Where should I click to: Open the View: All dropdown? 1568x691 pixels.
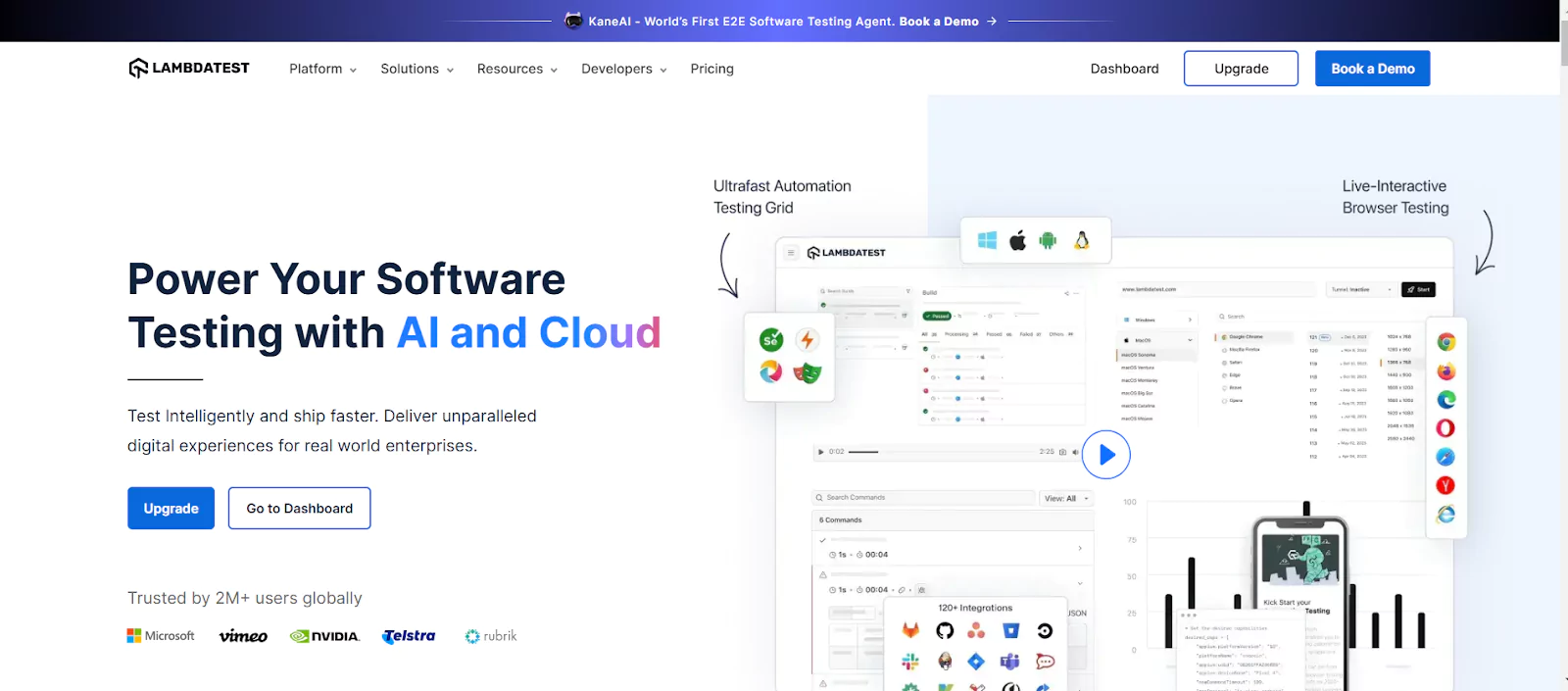click(1066, 498)
